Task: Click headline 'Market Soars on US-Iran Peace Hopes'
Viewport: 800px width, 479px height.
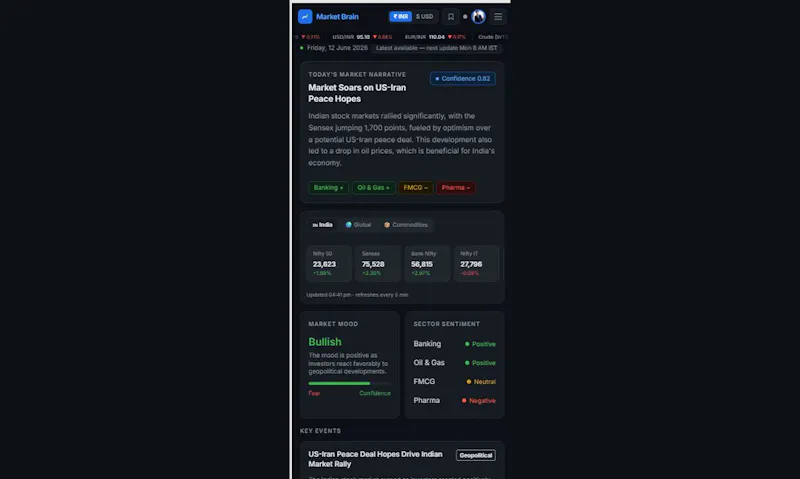Action: coord(357,93)
